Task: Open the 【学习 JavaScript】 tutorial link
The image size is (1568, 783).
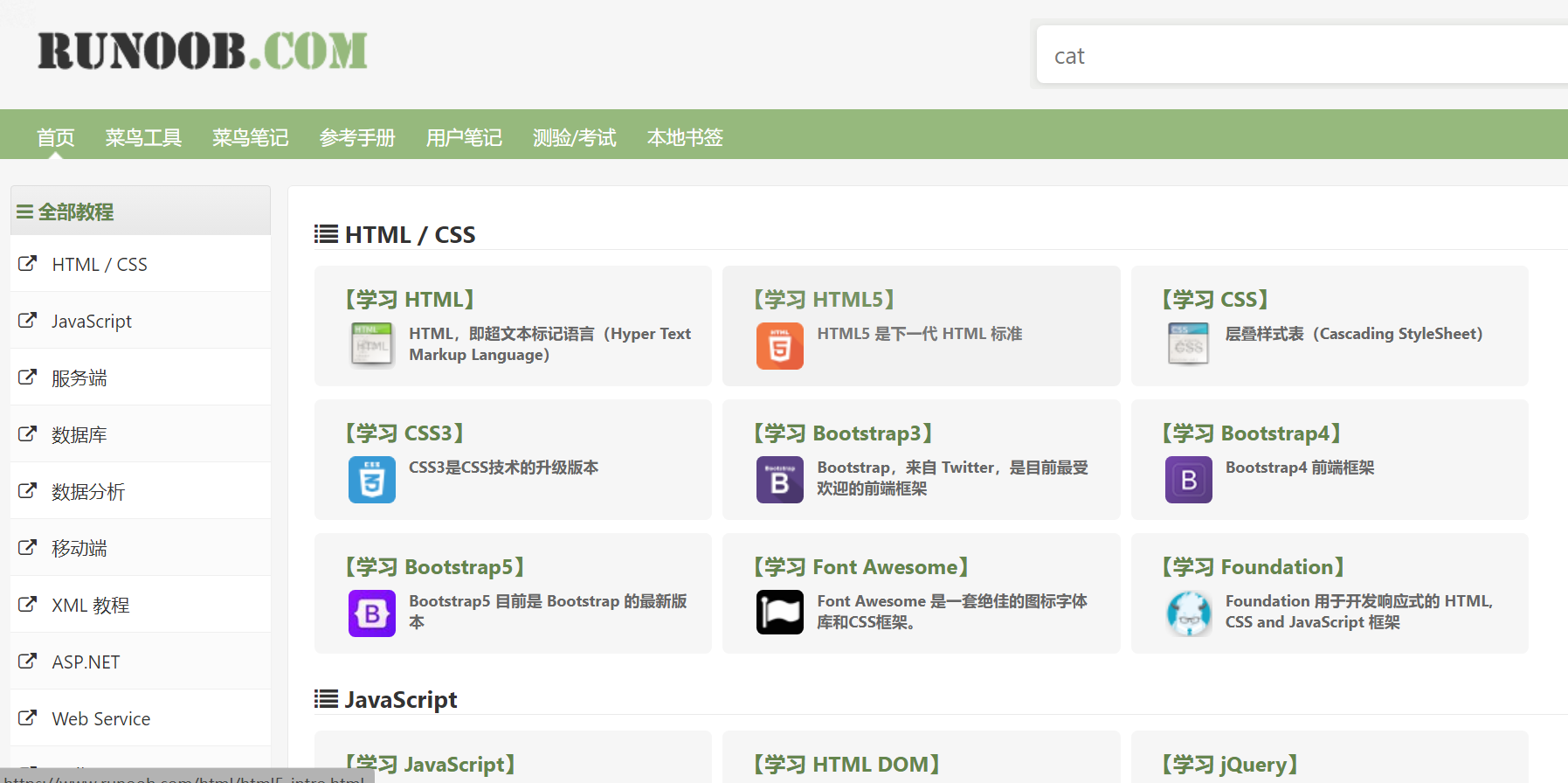Action: coord(430,765)
